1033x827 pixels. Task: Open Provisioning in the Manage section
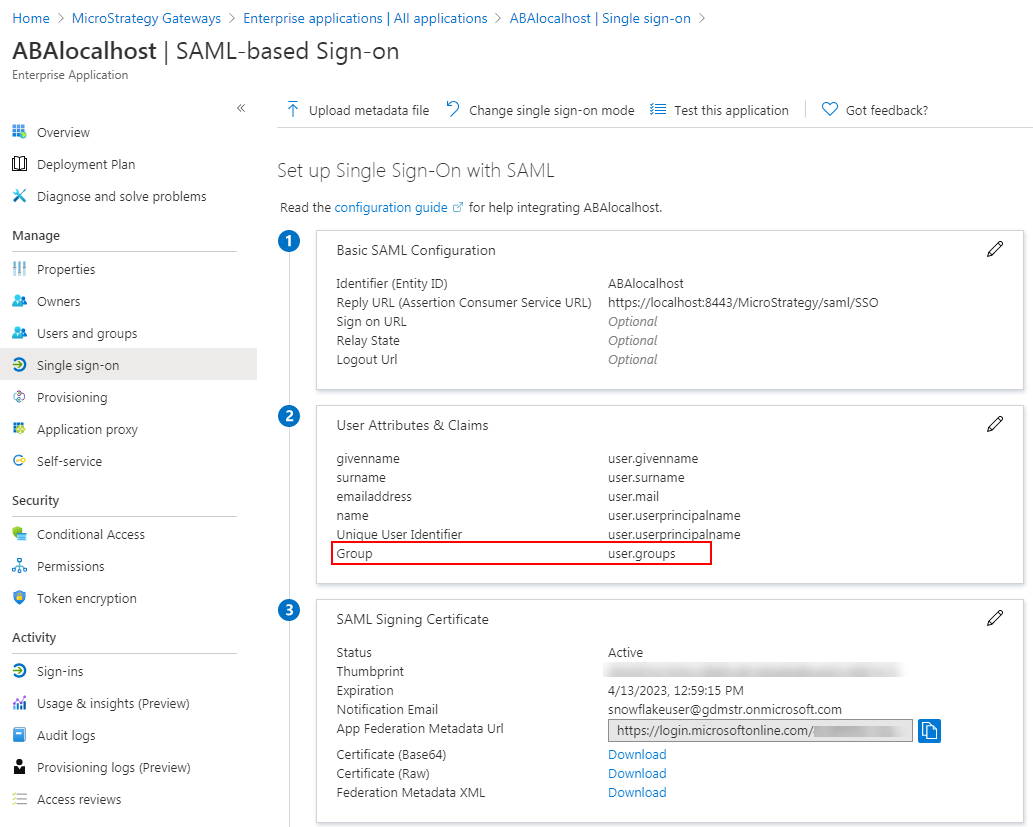tap(72, 397)
